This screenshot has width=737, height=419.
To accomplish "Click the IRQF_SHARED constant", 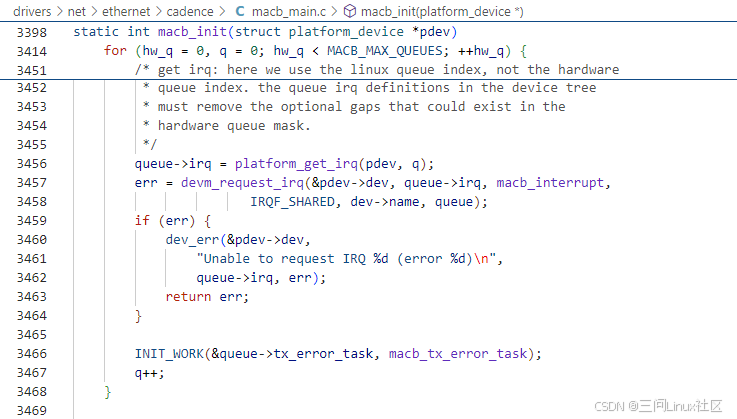I will coord(292,202).
